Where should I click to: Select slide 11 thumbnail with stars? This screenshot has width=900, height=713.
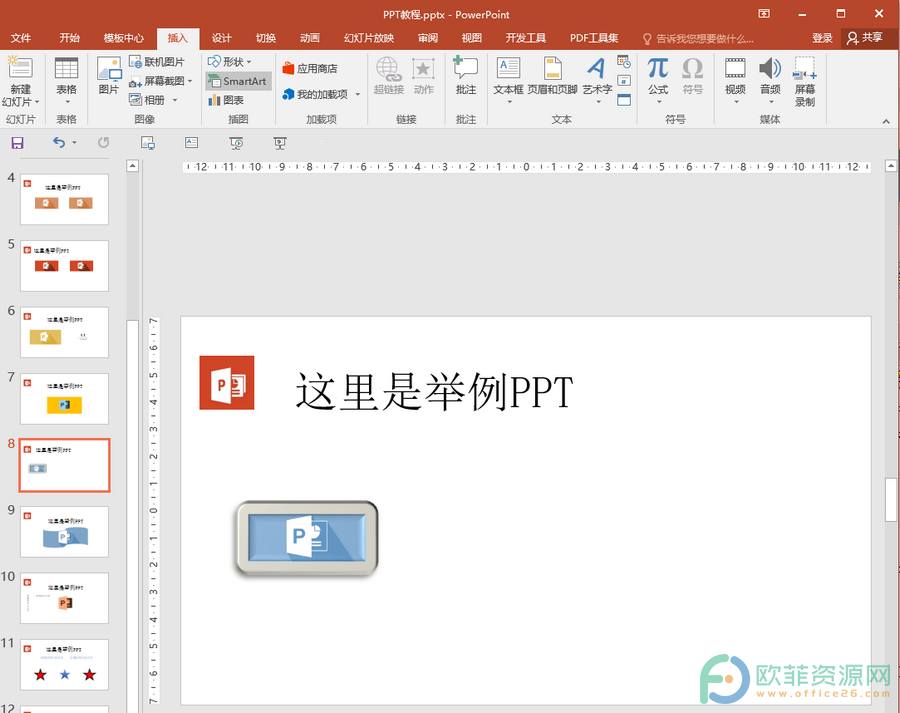64,664
